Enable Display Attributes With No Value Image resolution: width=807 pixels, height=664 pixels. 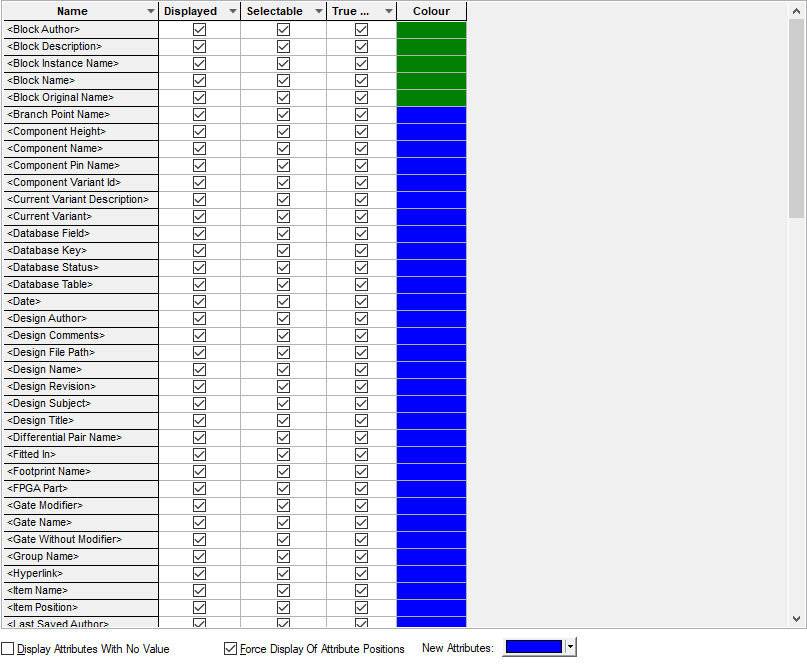click(x=8, y=649)
